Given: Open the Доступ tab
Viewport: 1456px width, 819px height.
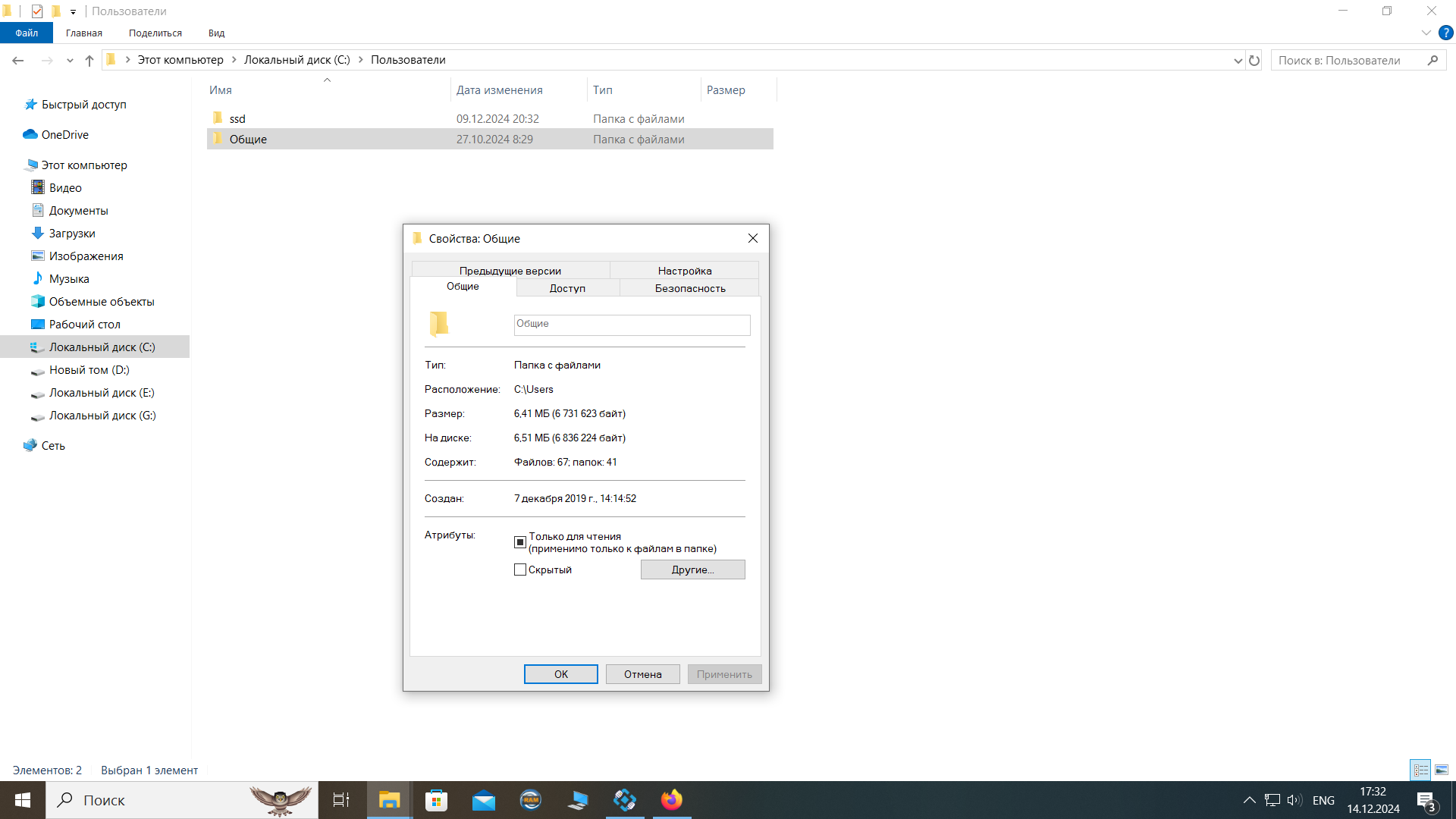Looking at the screenshot, I should tap(567, 288).
